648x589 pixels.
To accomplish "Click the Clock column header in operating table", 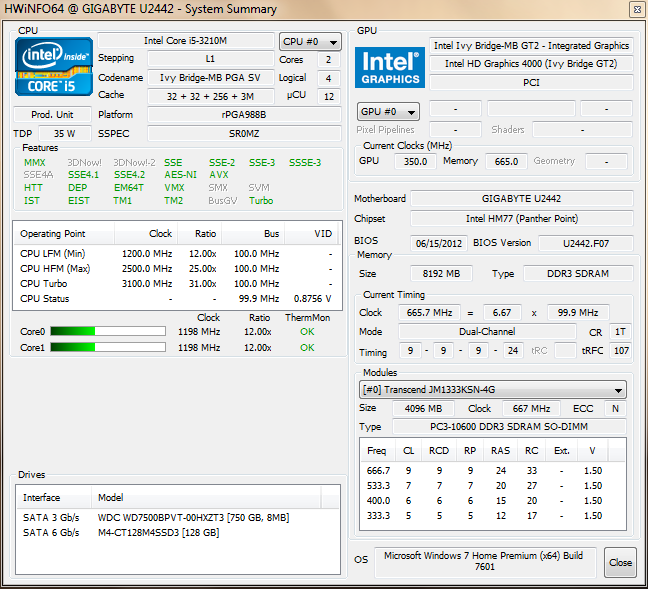I will click(x=146, y=234).
